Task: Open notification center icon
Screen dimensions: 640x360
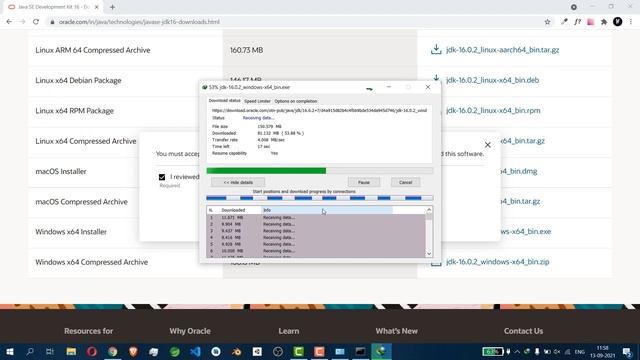Action: pyautogui.click(x=627, y=351)
